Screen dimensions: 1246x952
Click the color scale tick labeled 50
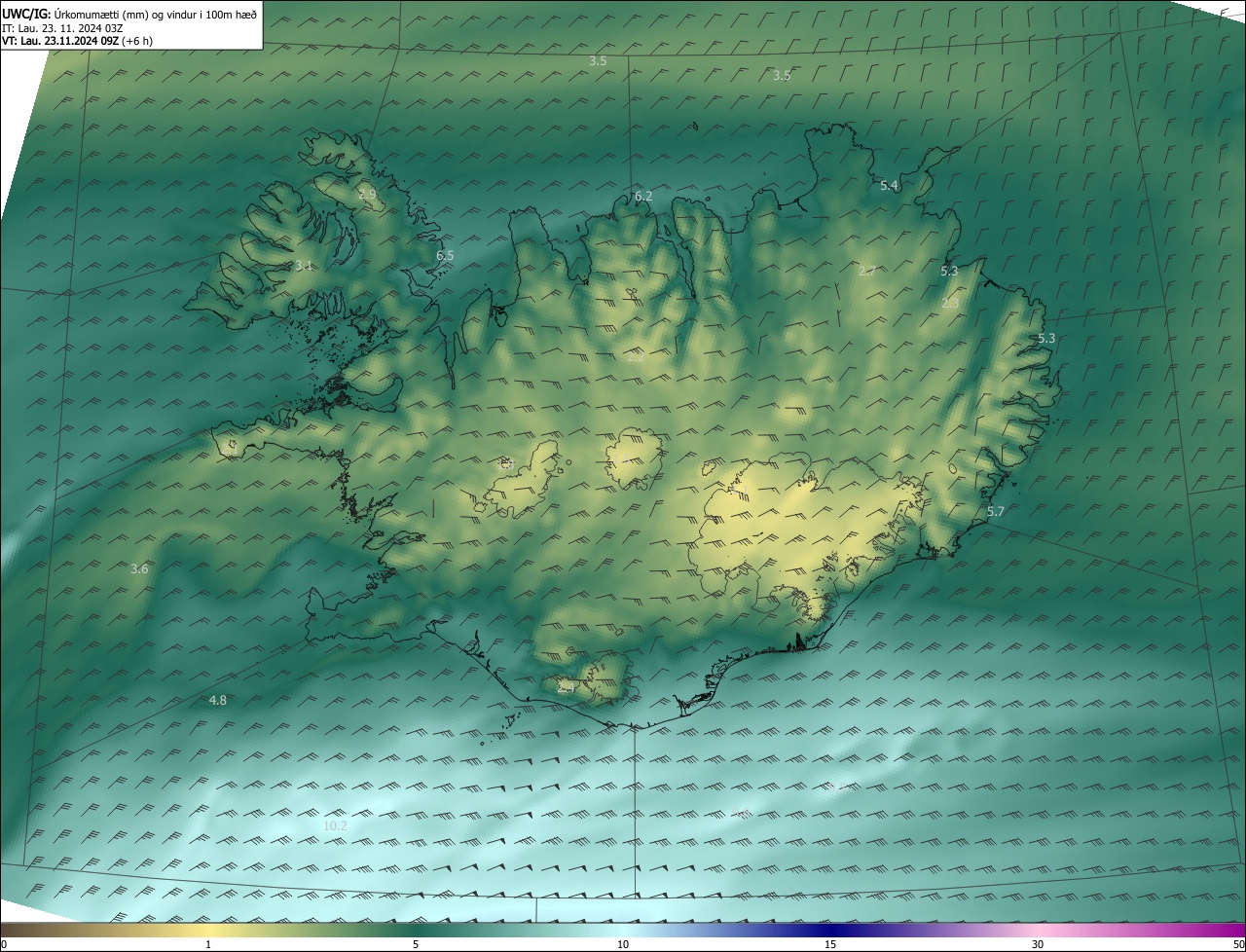[1238, 944]
